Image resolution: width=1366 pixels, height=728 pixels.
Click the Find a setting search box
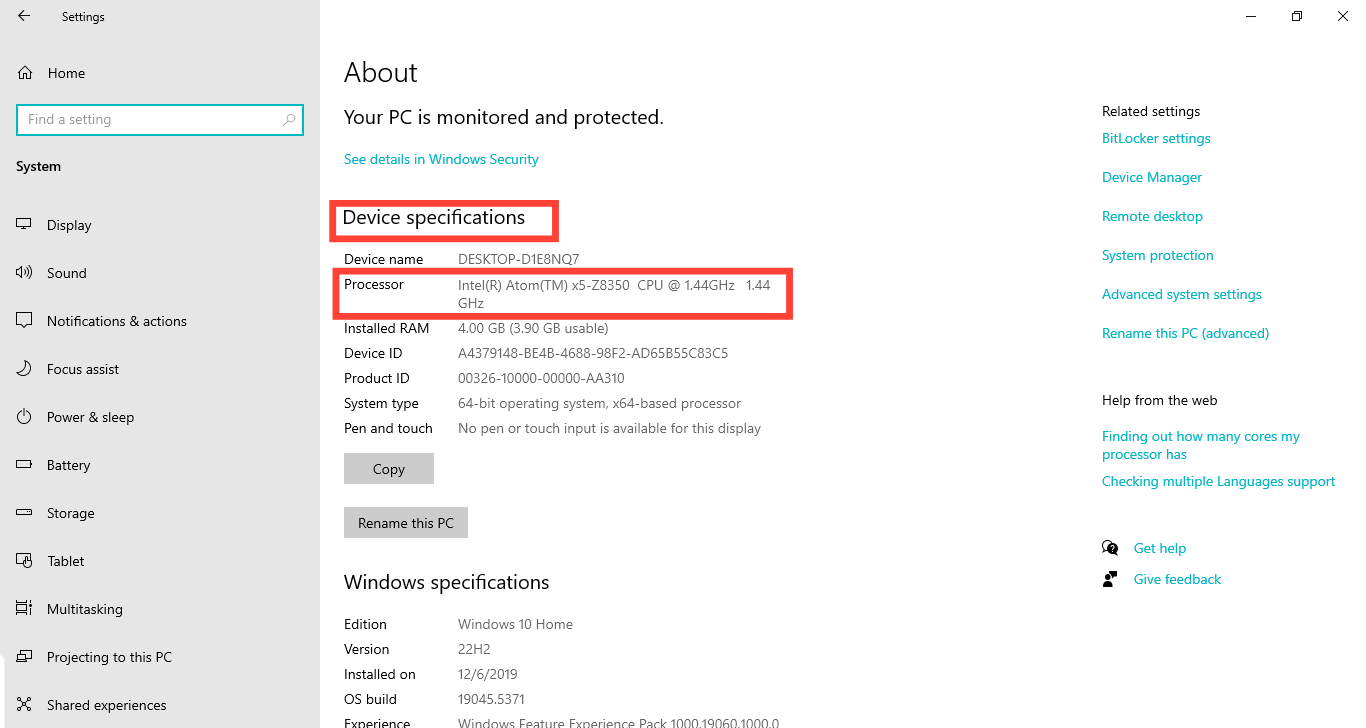pyautogui.click(x=160, y=119)
